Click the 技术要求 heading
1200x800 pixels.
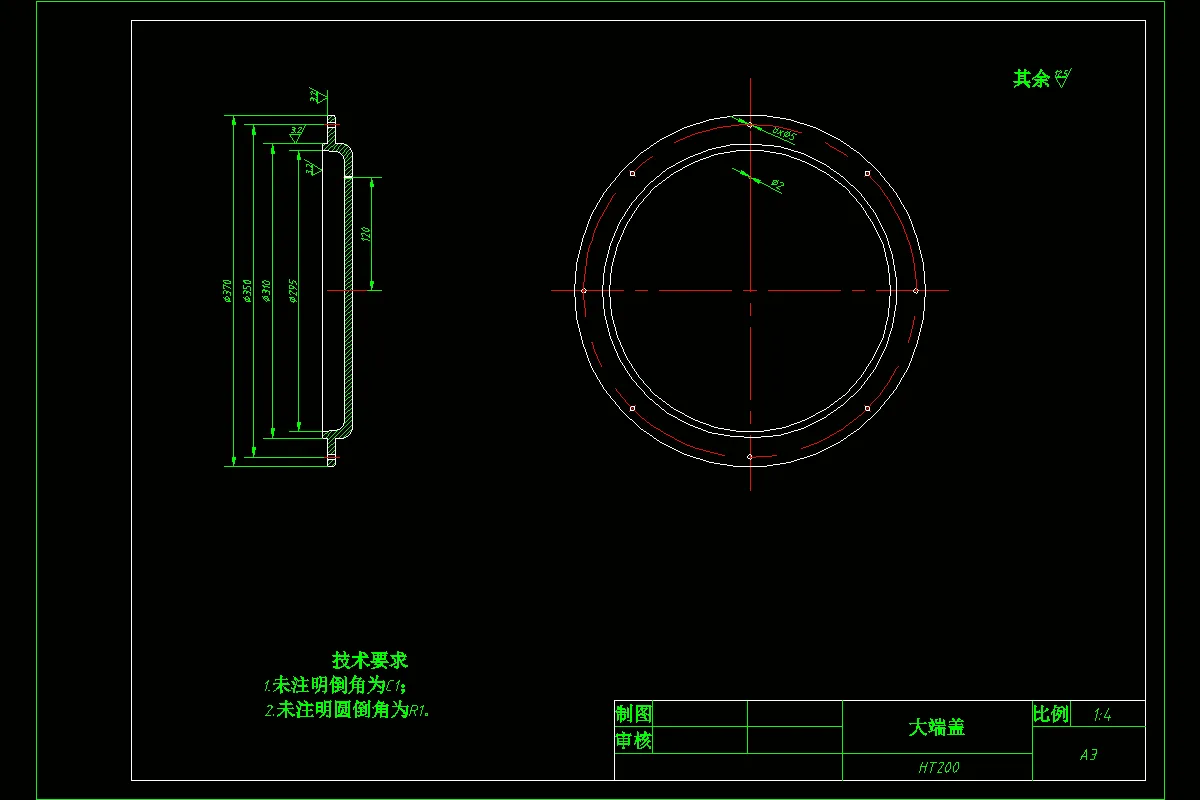click(370, 660)
